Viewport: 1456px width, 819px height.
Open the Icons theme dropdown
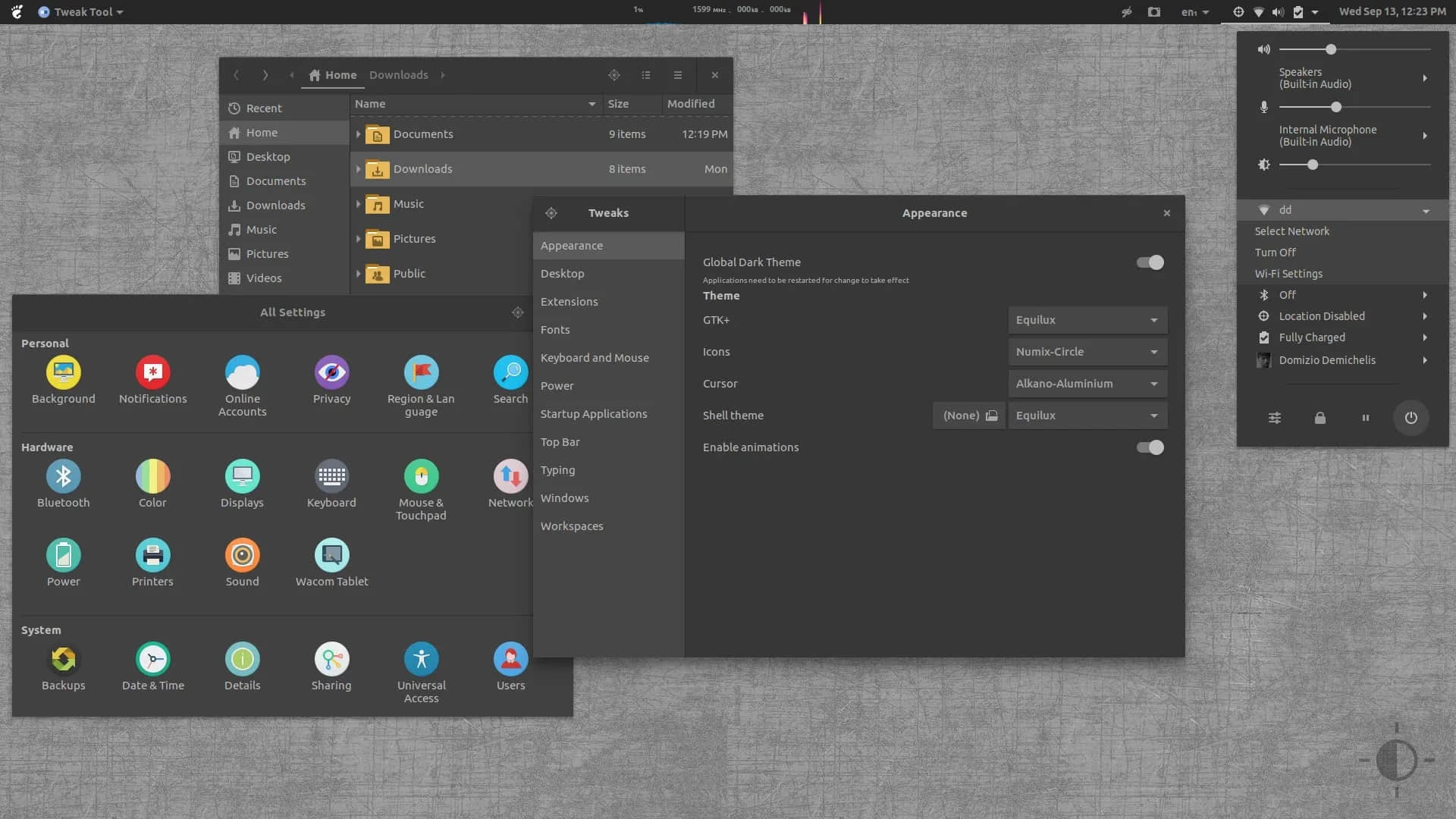[1085, 351]
